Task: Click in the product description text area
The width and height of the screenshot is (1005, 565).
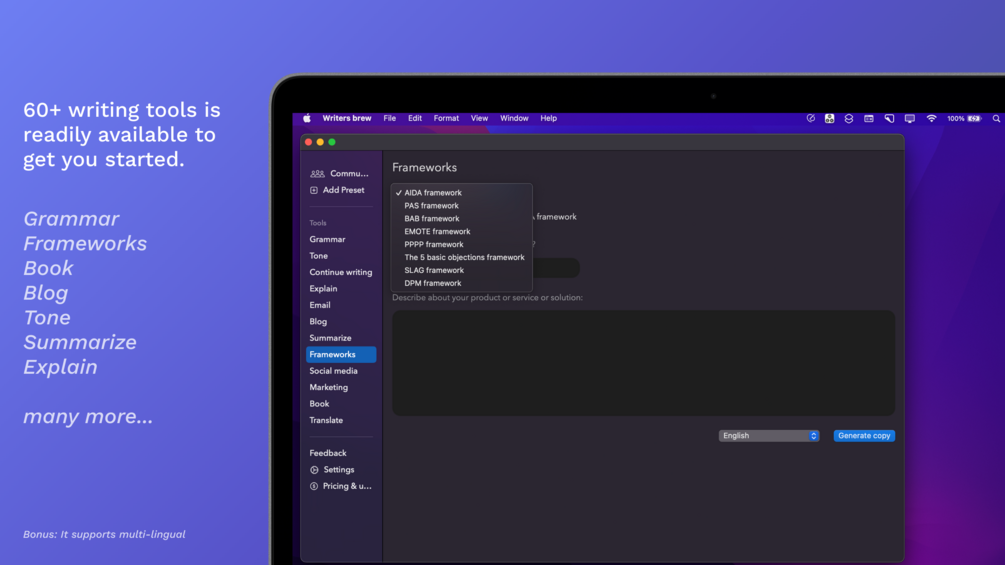Action: coord(644,363)
